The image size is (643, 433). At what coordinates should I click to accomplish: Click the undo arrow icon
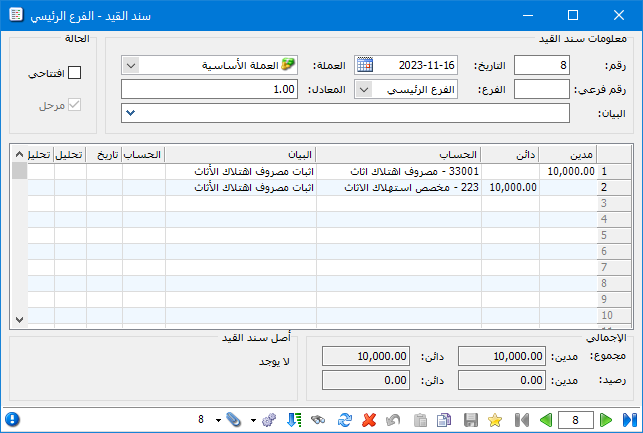click(x=393, y=420)
